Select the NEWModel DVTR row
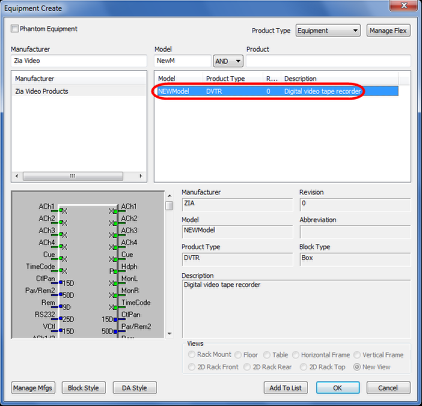This screenshot has width=422, height=406. pyautogui.click(x=277, y=91)
